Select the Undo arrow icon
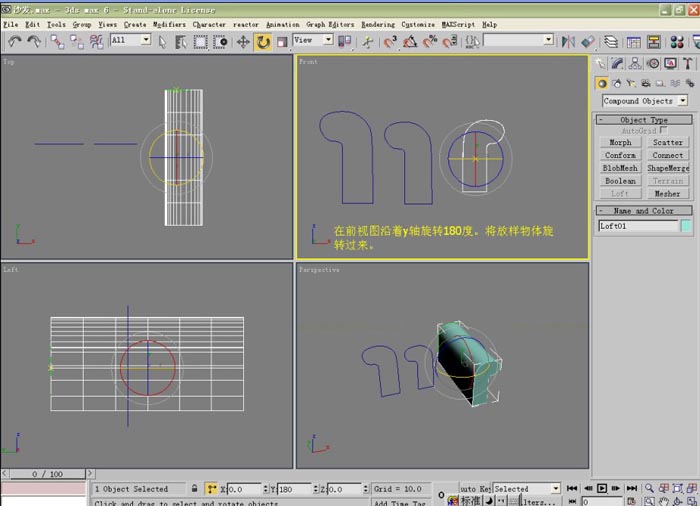Image resolution: width=700 pixels, height=506 pixels. (15, 42)
